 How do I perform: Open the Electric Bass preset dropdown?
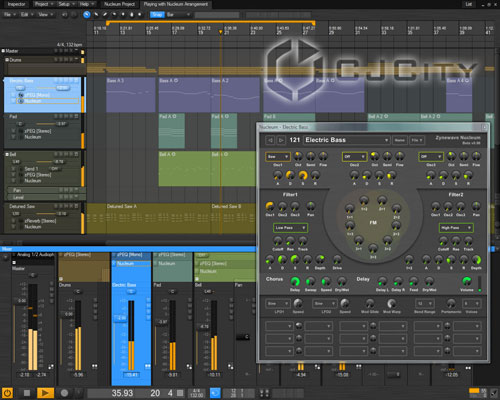pos(347,140)
